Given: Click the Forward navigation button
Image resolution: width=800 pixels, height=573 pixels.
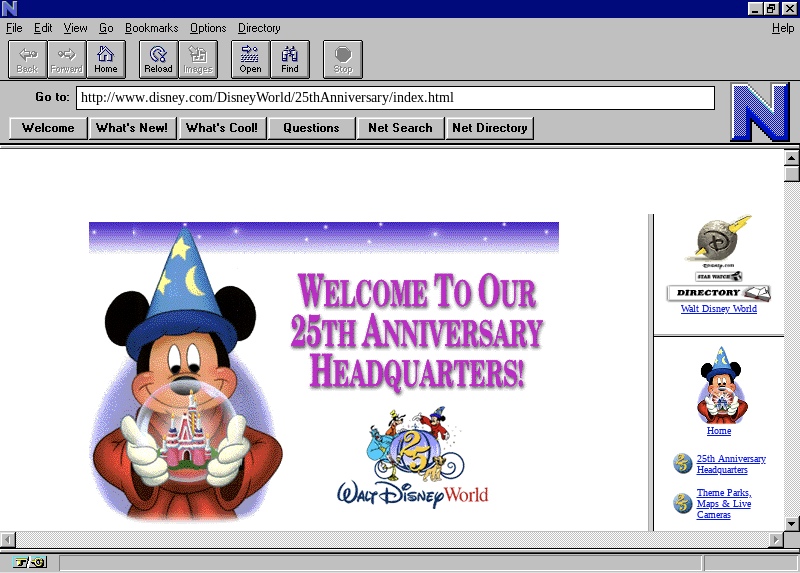Looking at the screenshot, I should pos(67,59).
